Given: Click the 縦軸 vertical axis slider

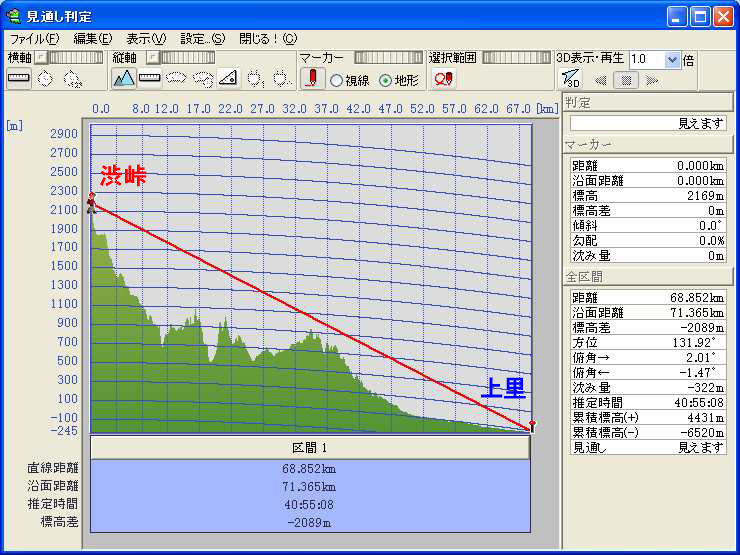Looking at the screenshot, I should tap(180, 58).
